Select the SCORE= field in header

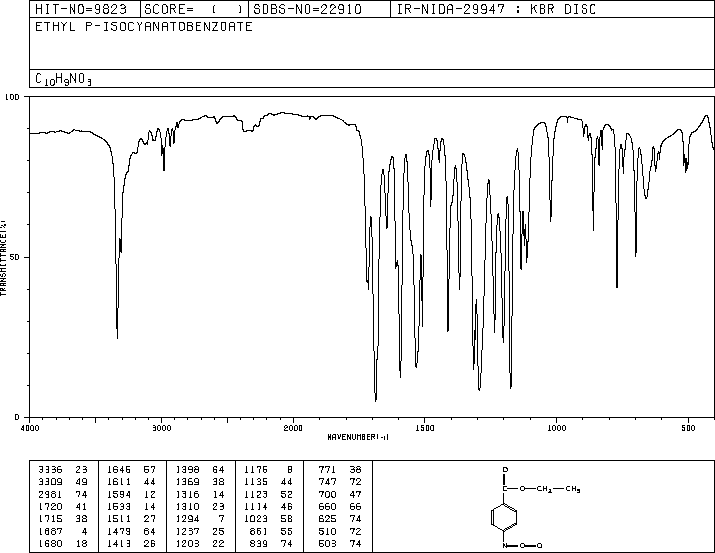pos(195,9)
